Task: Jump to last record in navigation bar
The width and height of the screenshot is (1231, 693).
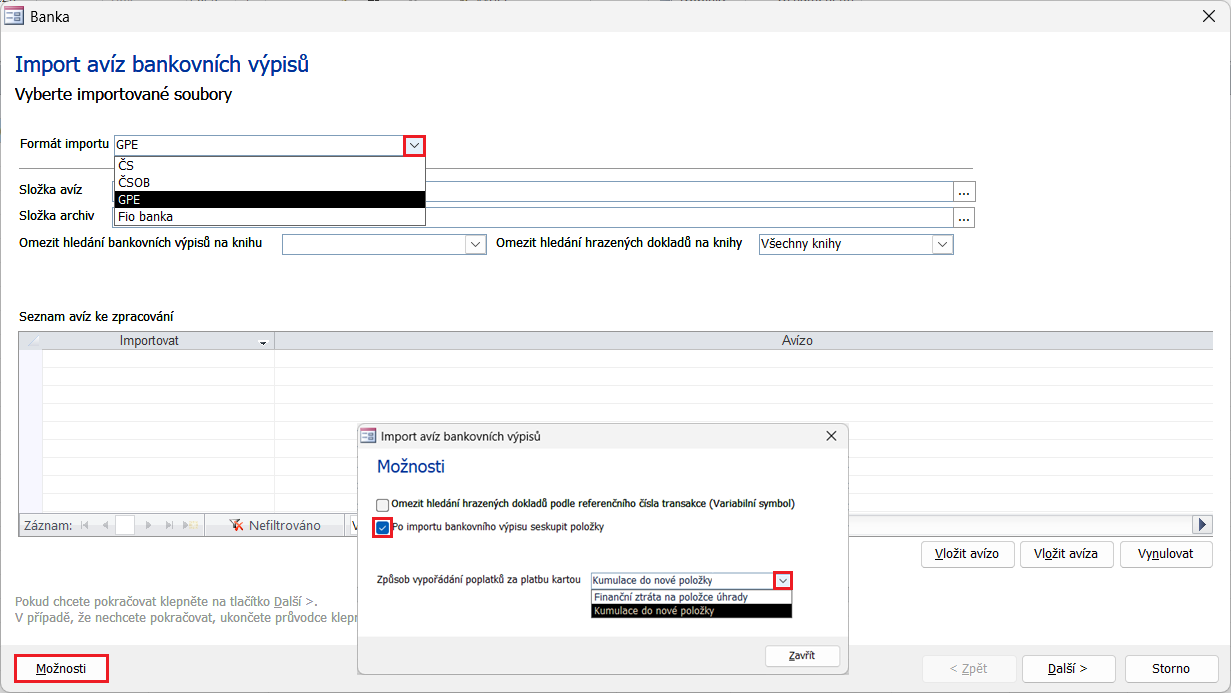Action: 170,525
